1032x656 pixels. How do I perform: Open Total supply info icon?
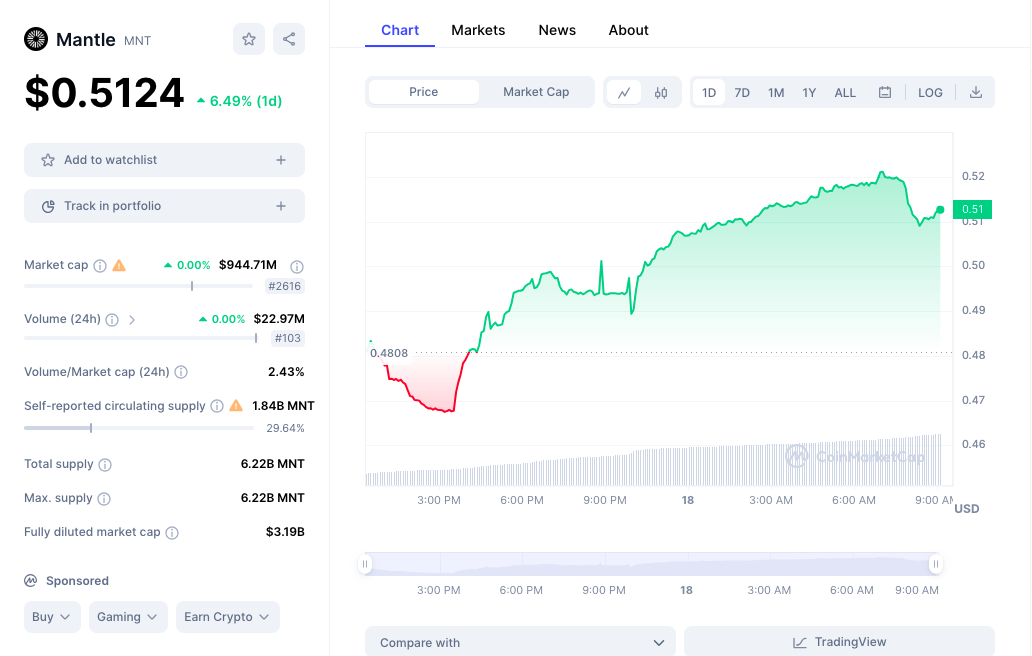point(105,465)
